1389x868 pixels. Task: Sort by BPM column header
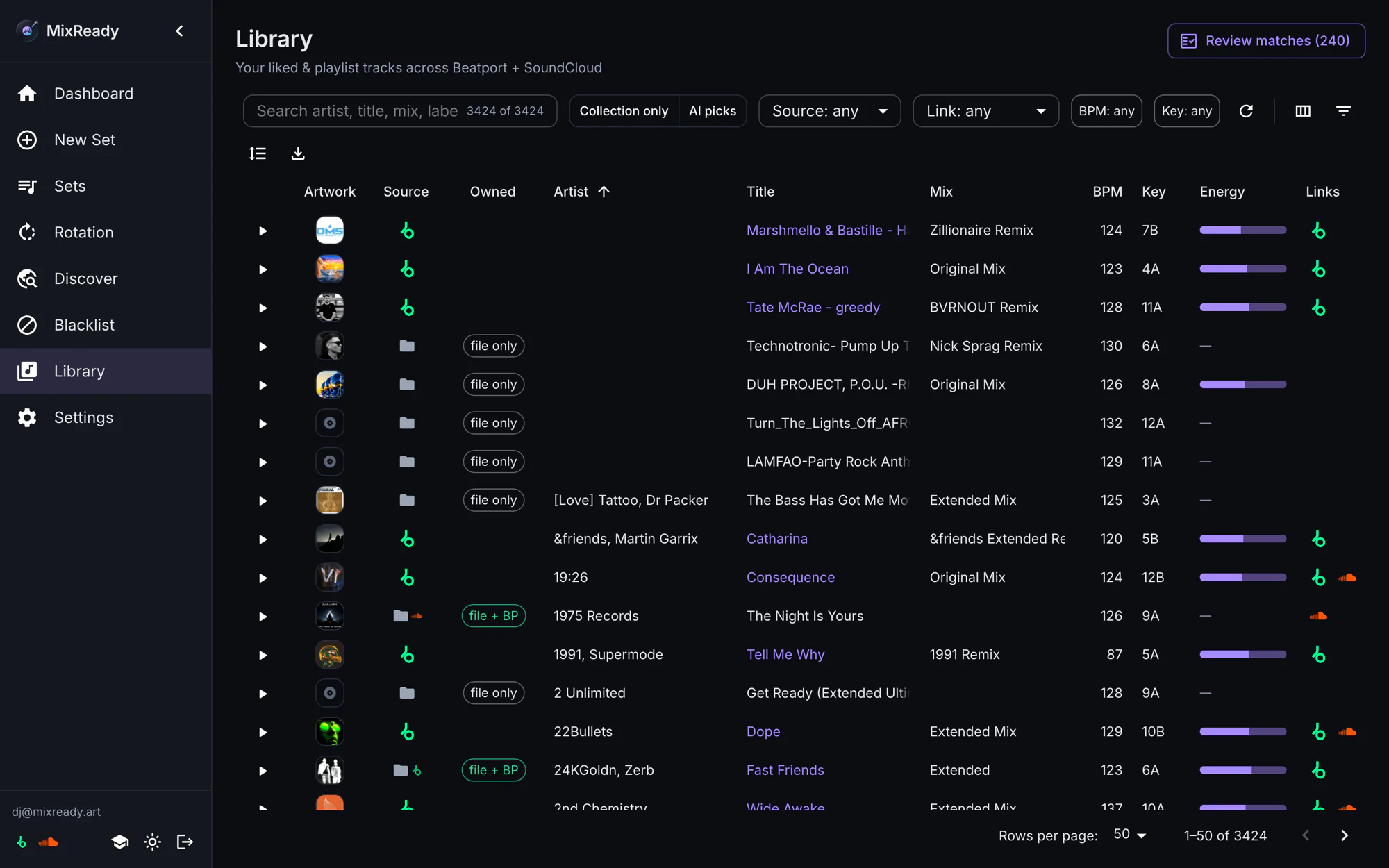[x=1107, y=192]
